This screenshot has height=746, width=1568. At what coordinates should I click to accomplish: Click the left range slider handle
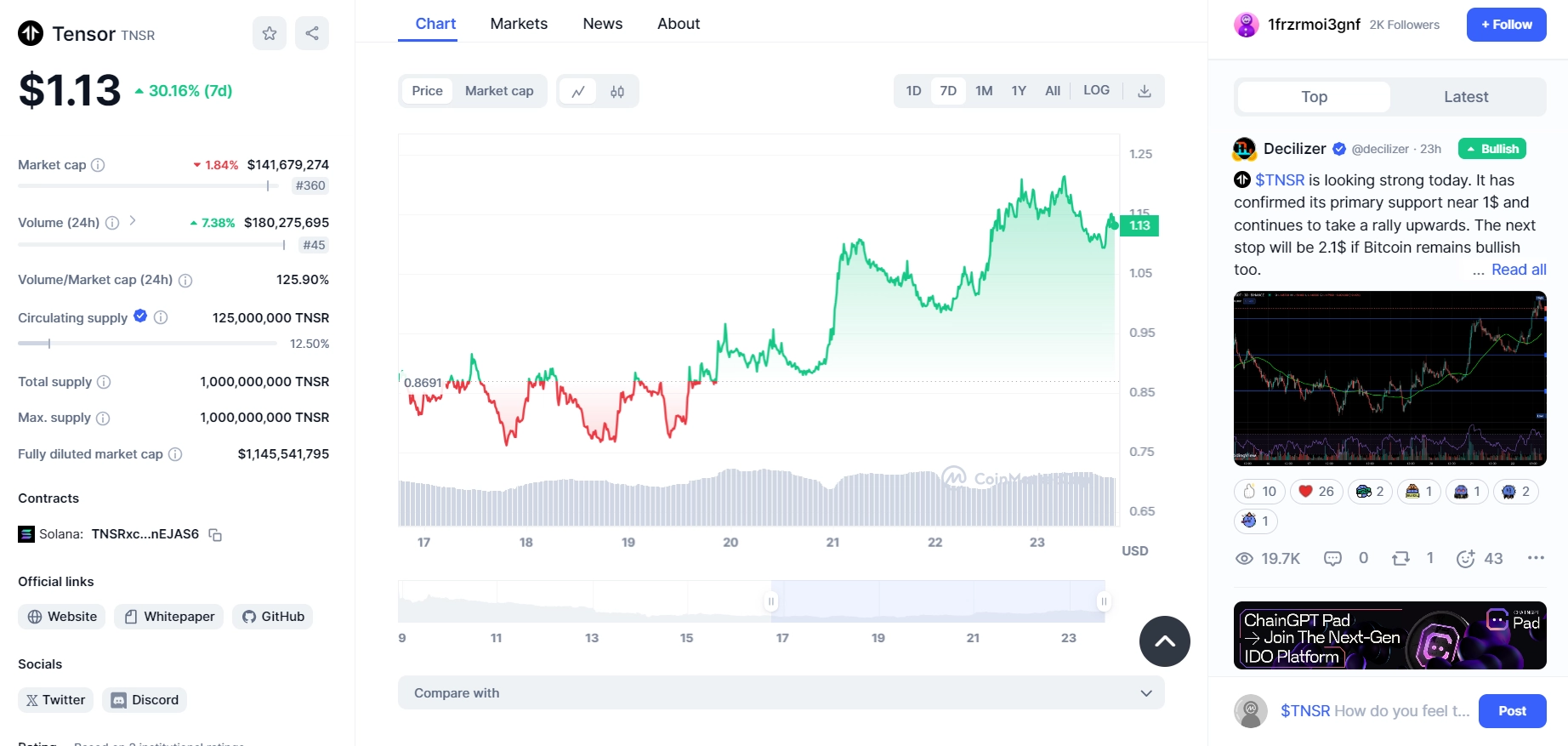coord(771,601)
